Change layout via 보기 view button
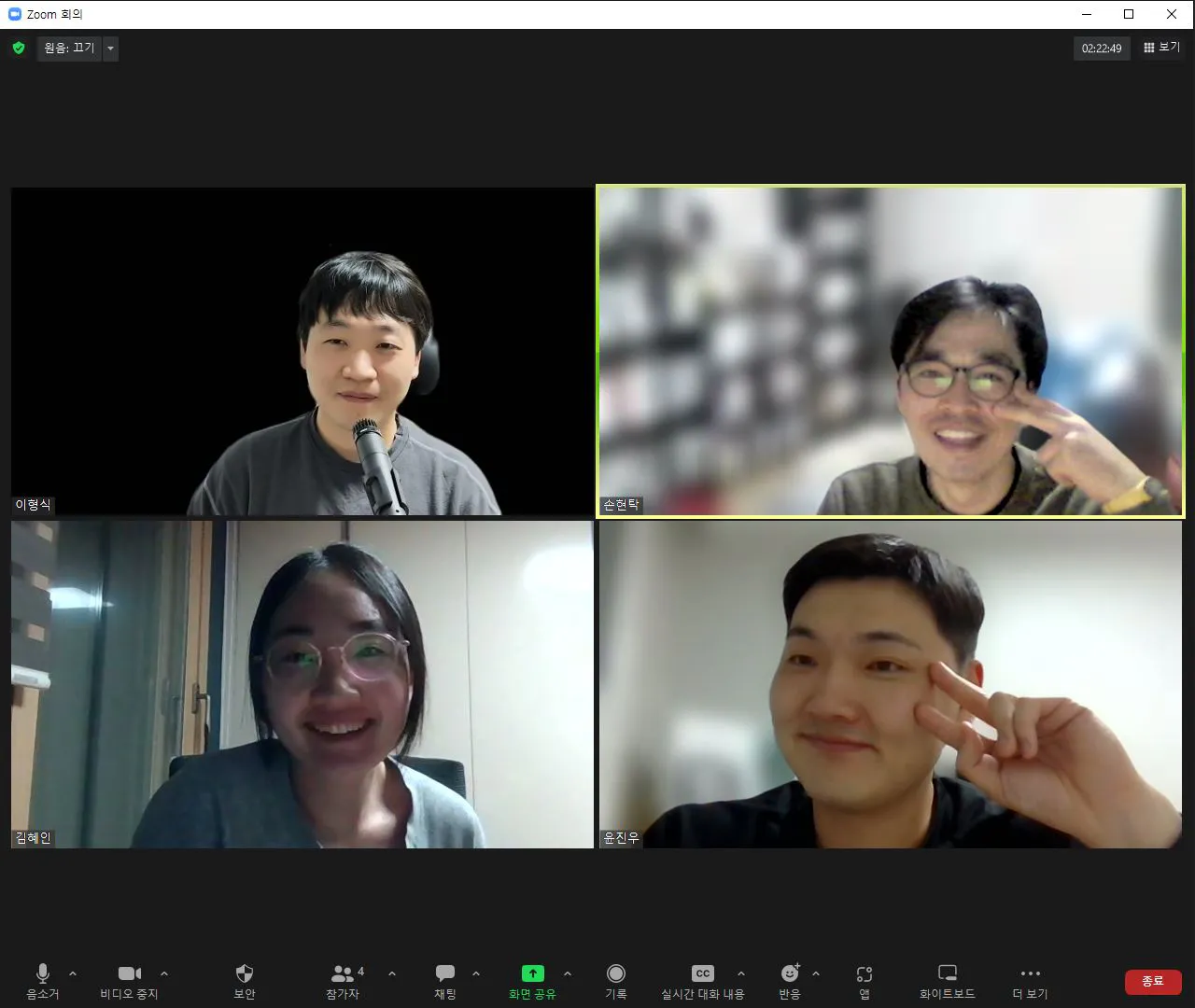The height and width of the screenshot is (1008, 1195). [1162, 48]
